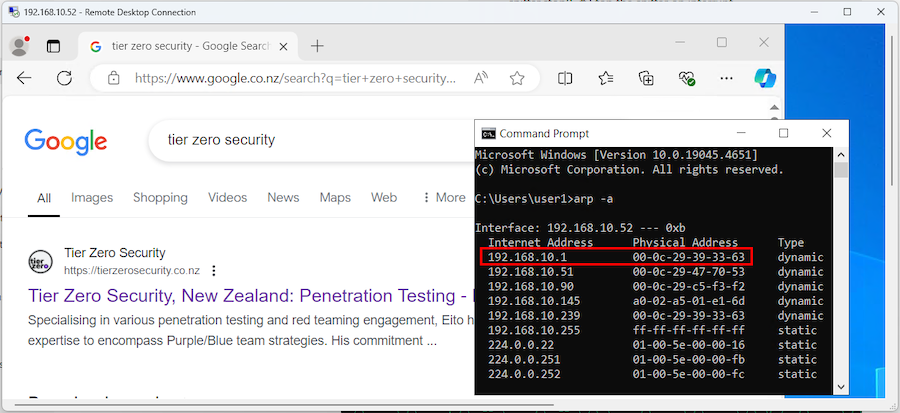Open the Collections icon
This screenshot has width=900, height=413.
click(x=646, y=78)
